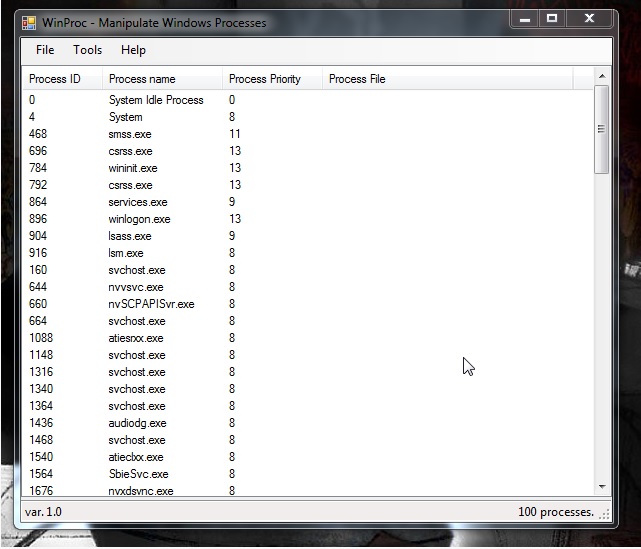Click the Process File column header
Screen dimensions: 641x549
point(448,78)
